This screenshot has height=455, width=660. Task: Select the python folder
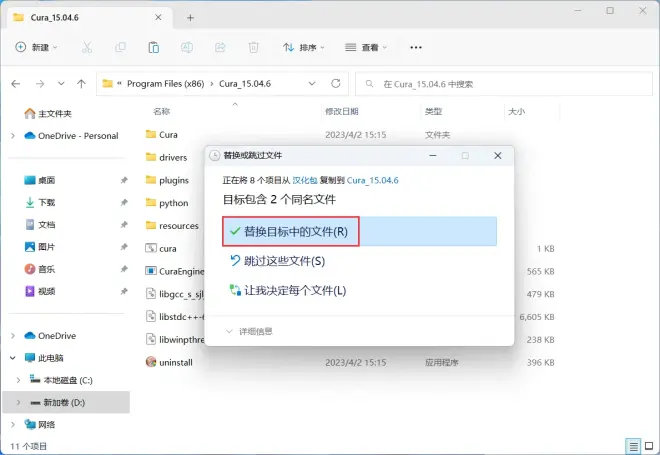pyautogui.click(x=167, y=203)
